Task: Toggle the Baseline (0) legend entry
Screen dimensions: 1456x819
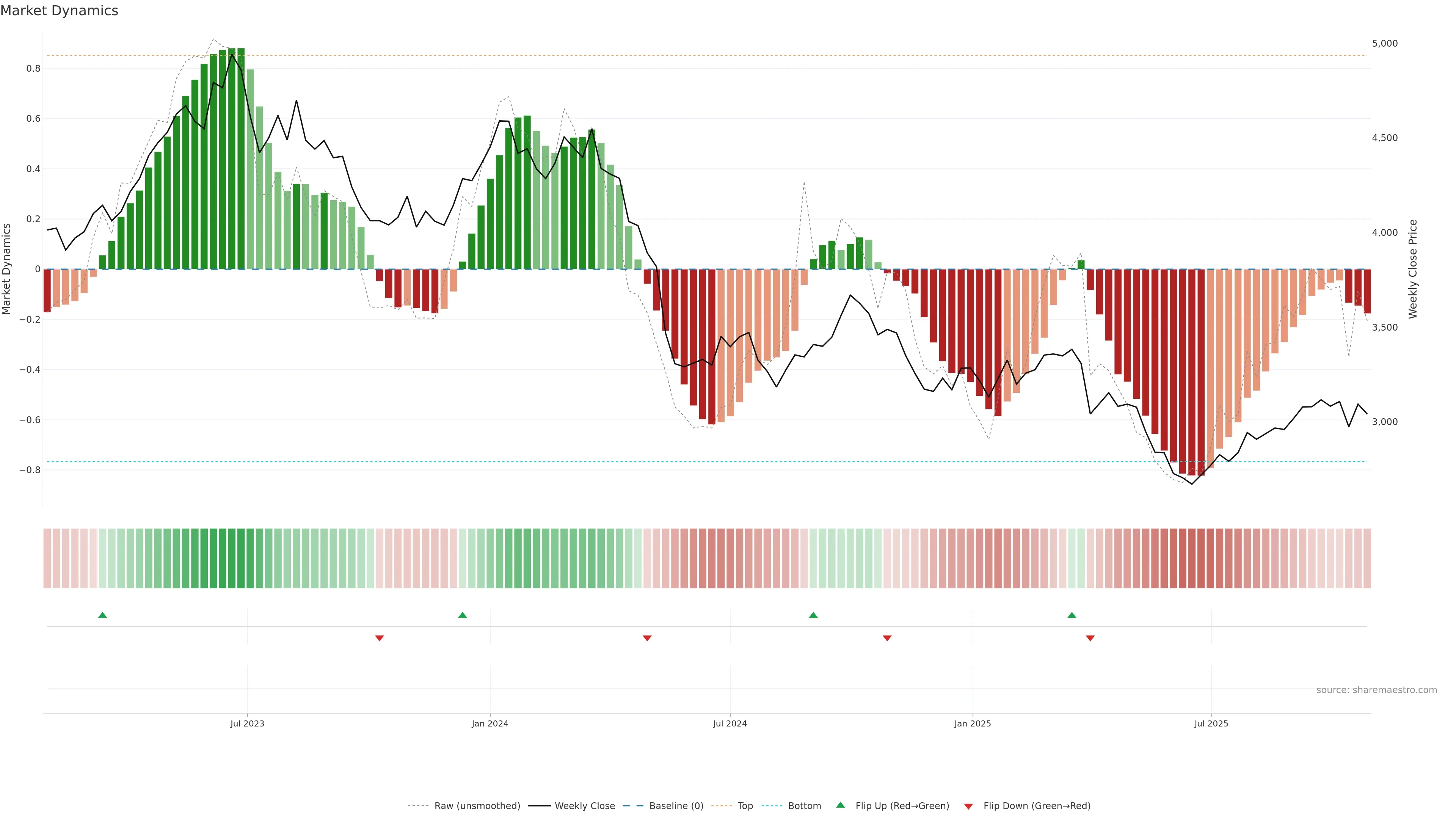Action: 676,806
